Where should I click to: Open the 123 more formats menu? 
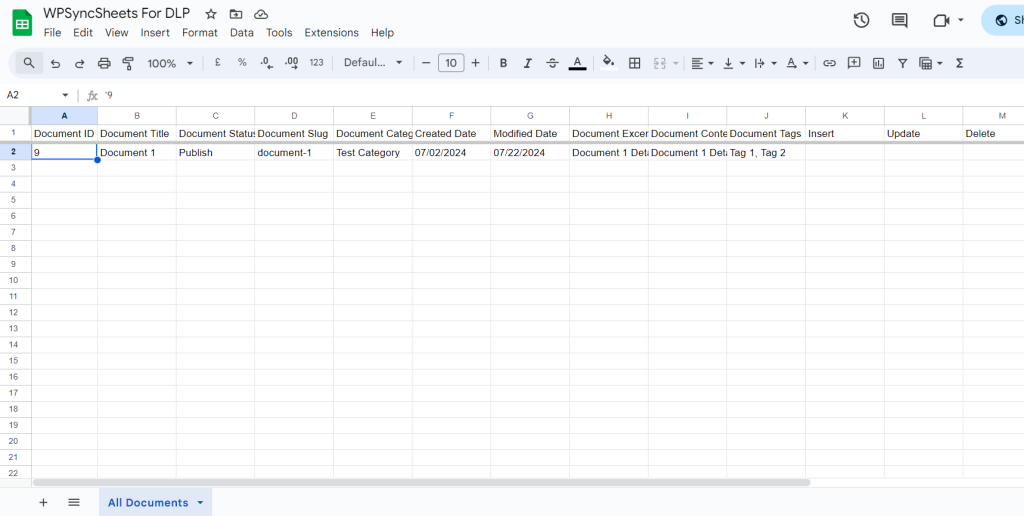coord(317,63)
